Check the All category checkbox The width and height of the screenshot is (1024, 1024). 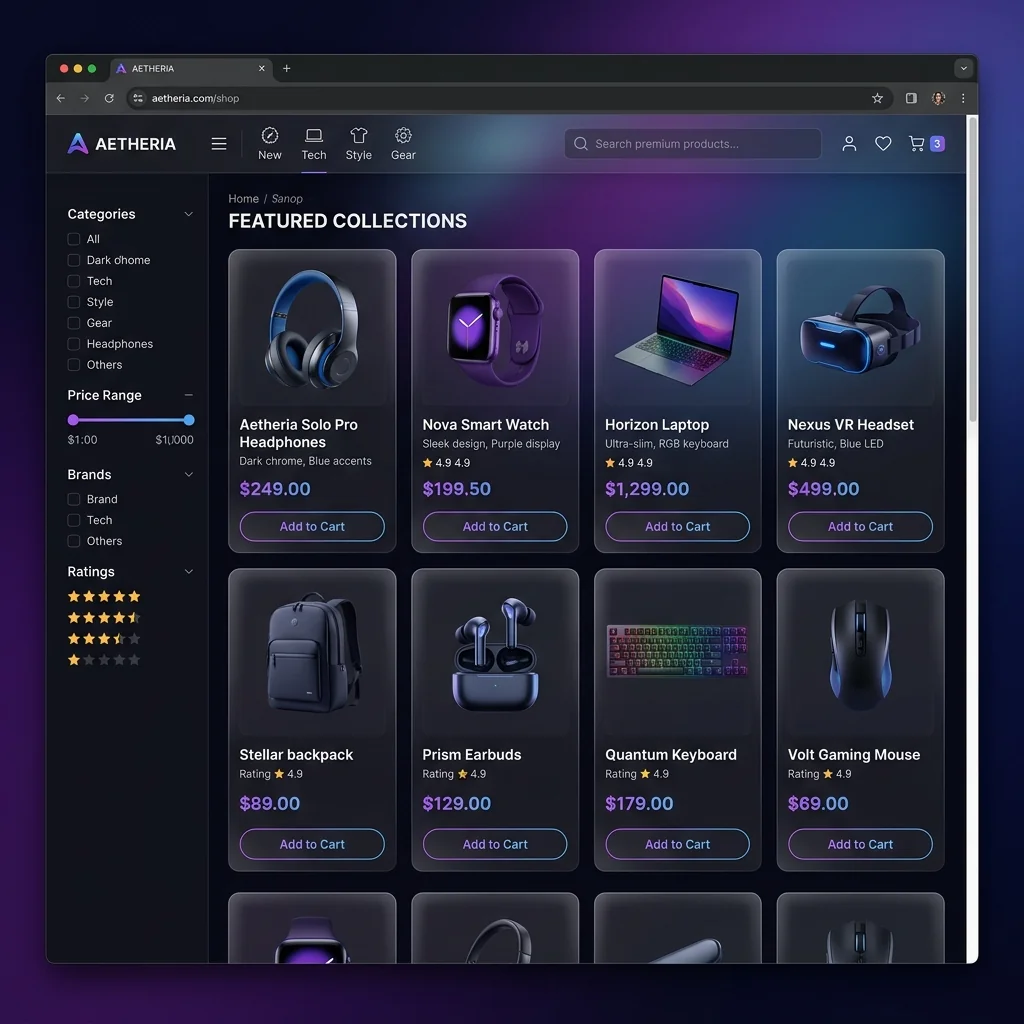click(x=74, y=239)
